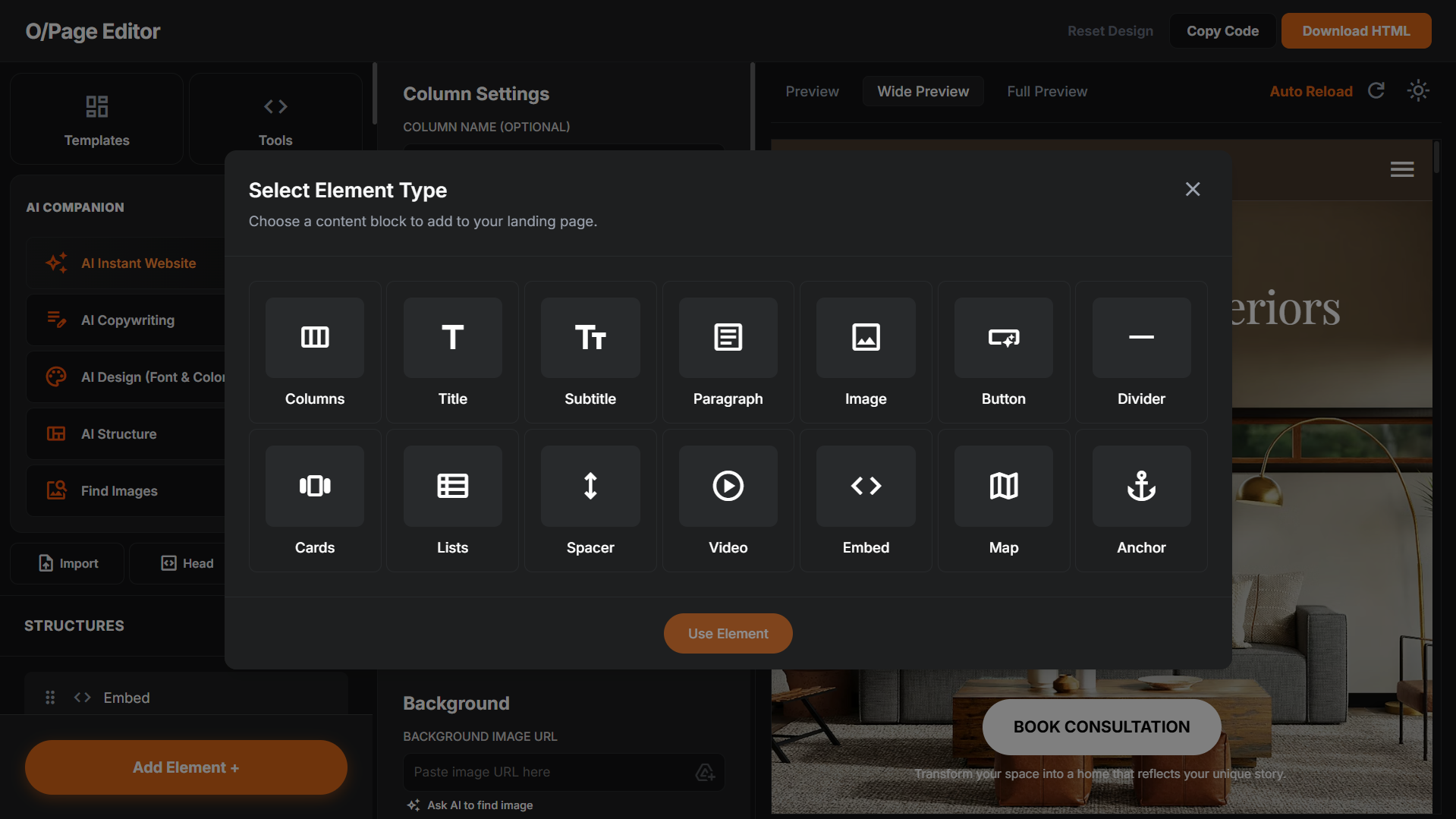Click the Download HTML button
Screen dimensions: 1456x819
pyautogui.click(x=1356, y=30)
